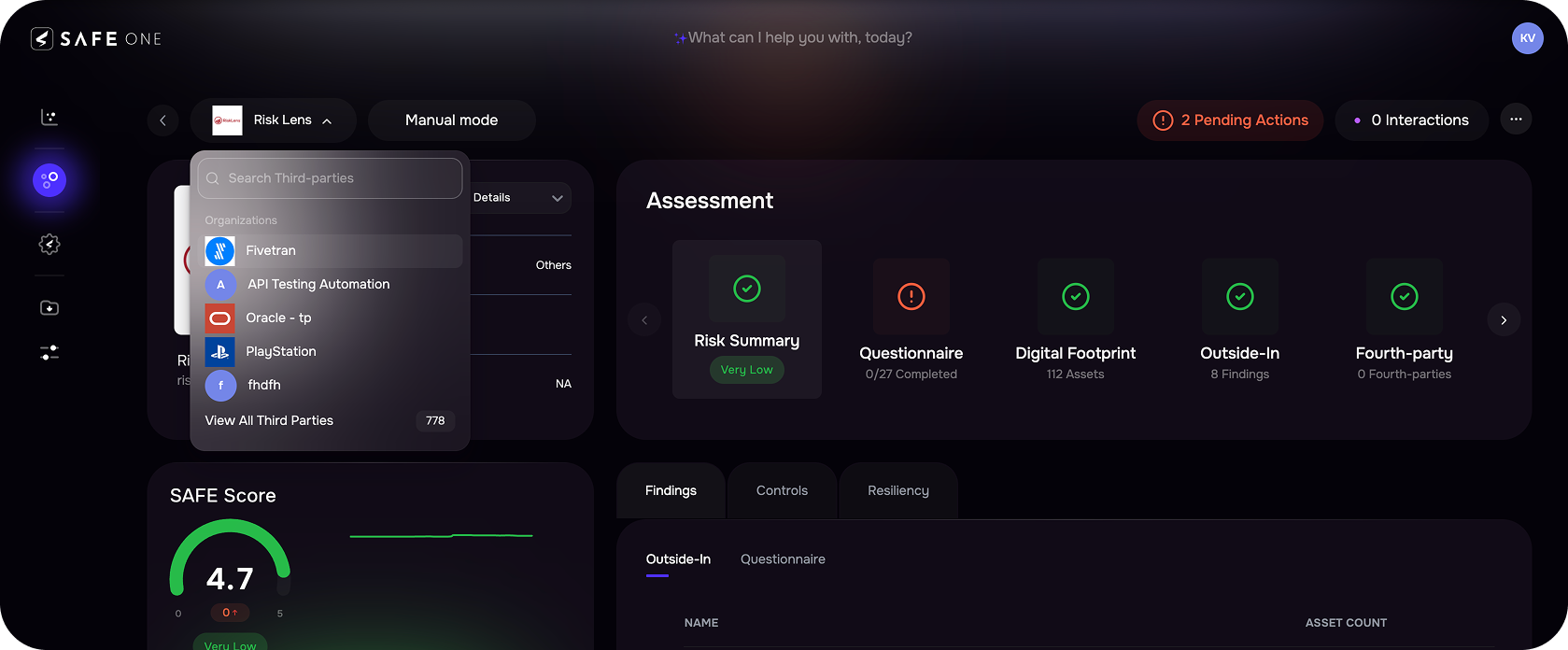The height and width of the screenshot is (650, 1568).
Task: Click the SAFE Score trend line
Action: [441, 536]
